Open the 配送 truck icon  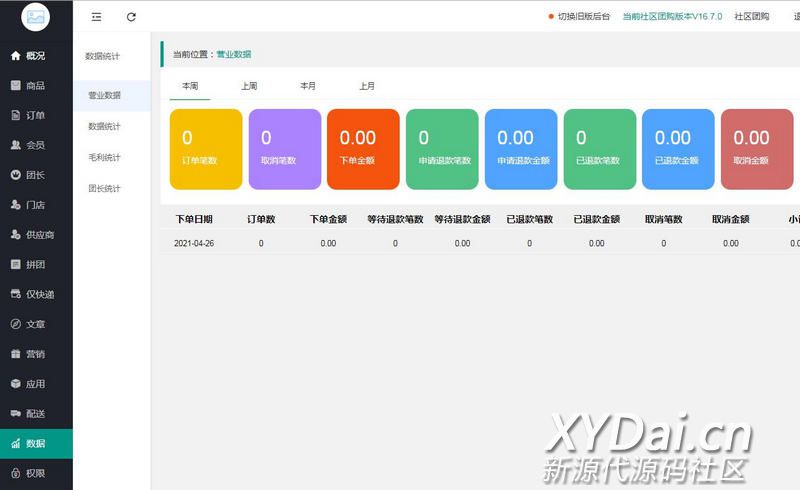click(16, 413)
